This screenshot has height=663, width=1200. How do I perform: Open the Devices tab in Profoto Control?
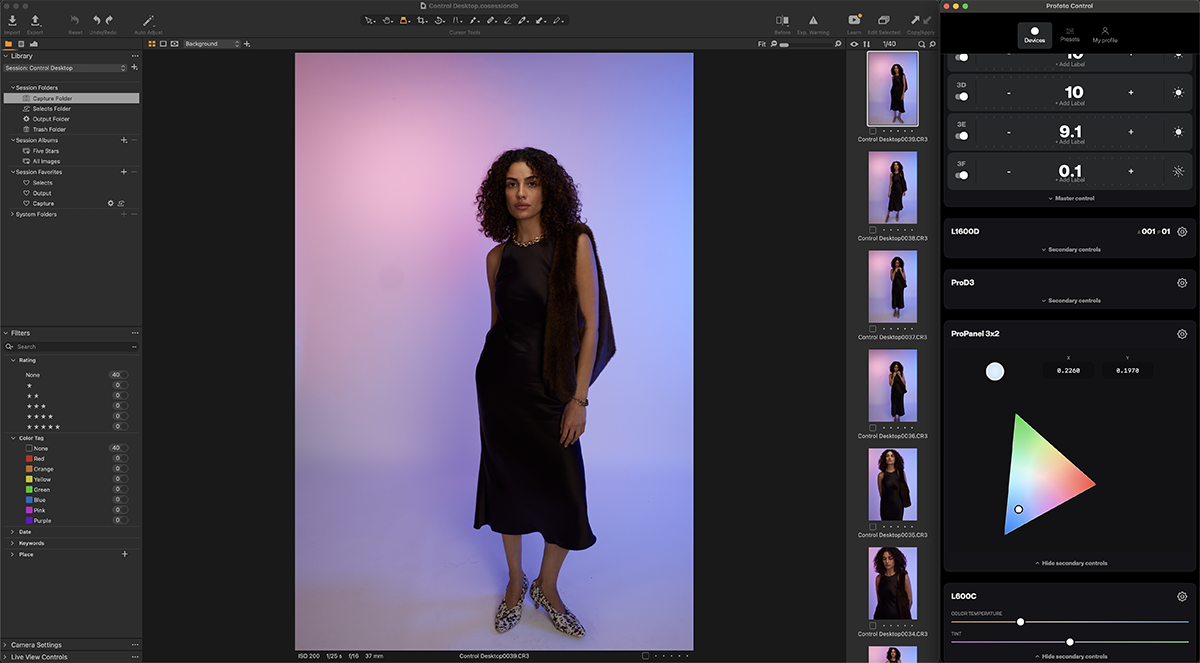(x=1034, y=37)
